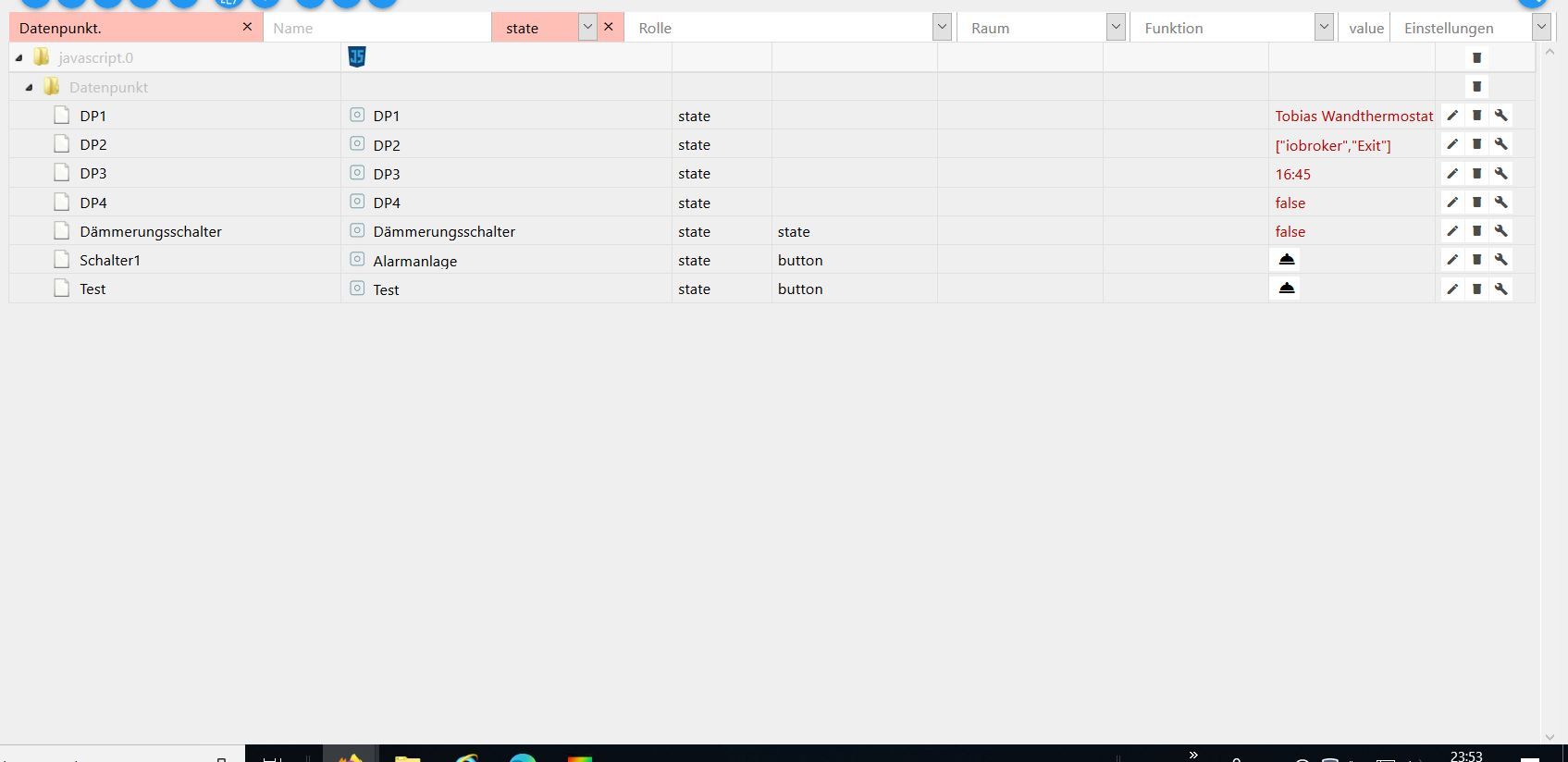1568x762 pixels.
Task: Click the Datenpunkt folder label
Action: pos(108,87)
